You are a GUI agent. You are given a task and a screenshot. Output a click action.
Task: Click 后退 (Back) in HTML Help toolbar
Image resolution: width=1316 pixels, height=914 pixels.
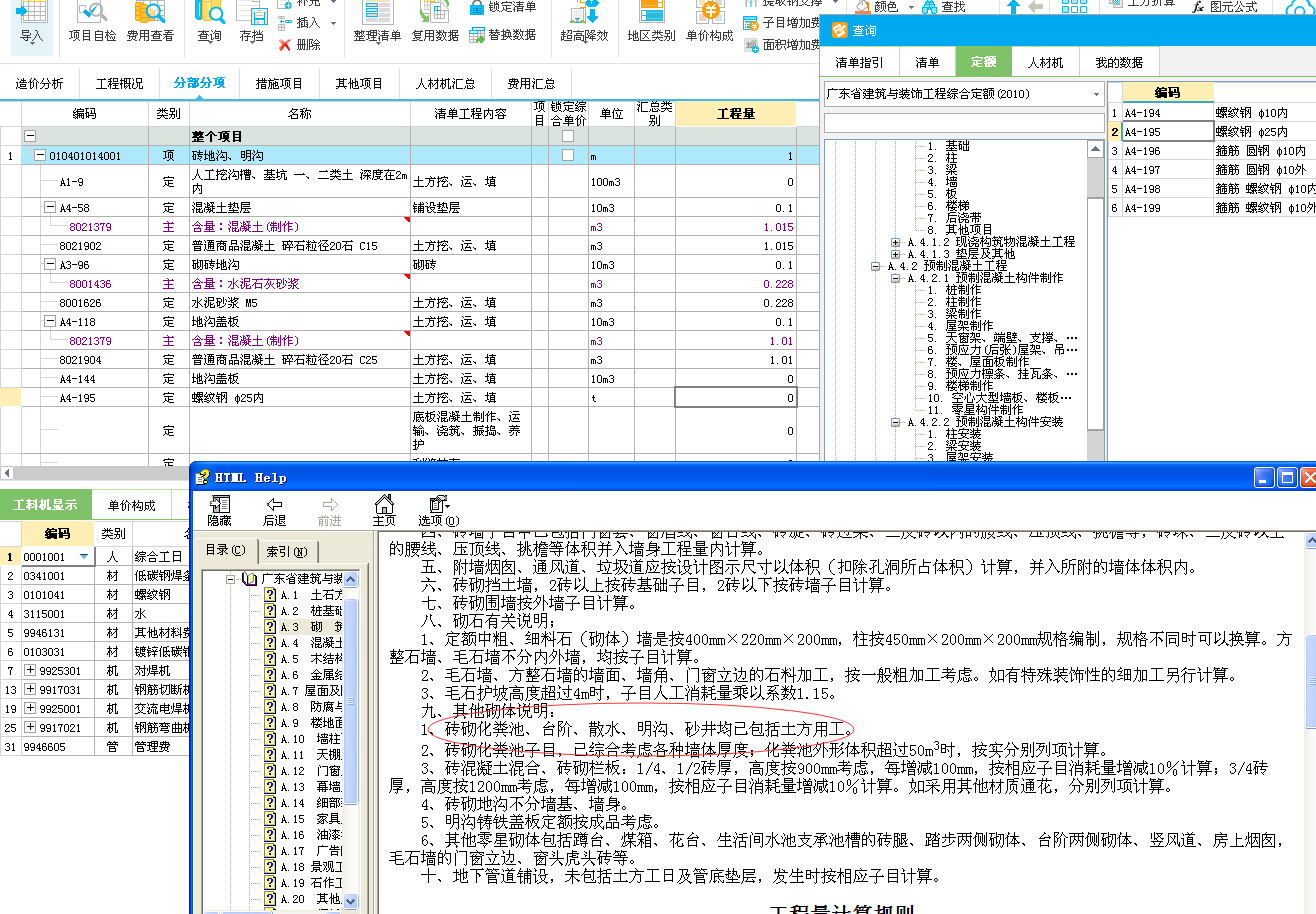(274, 511)
